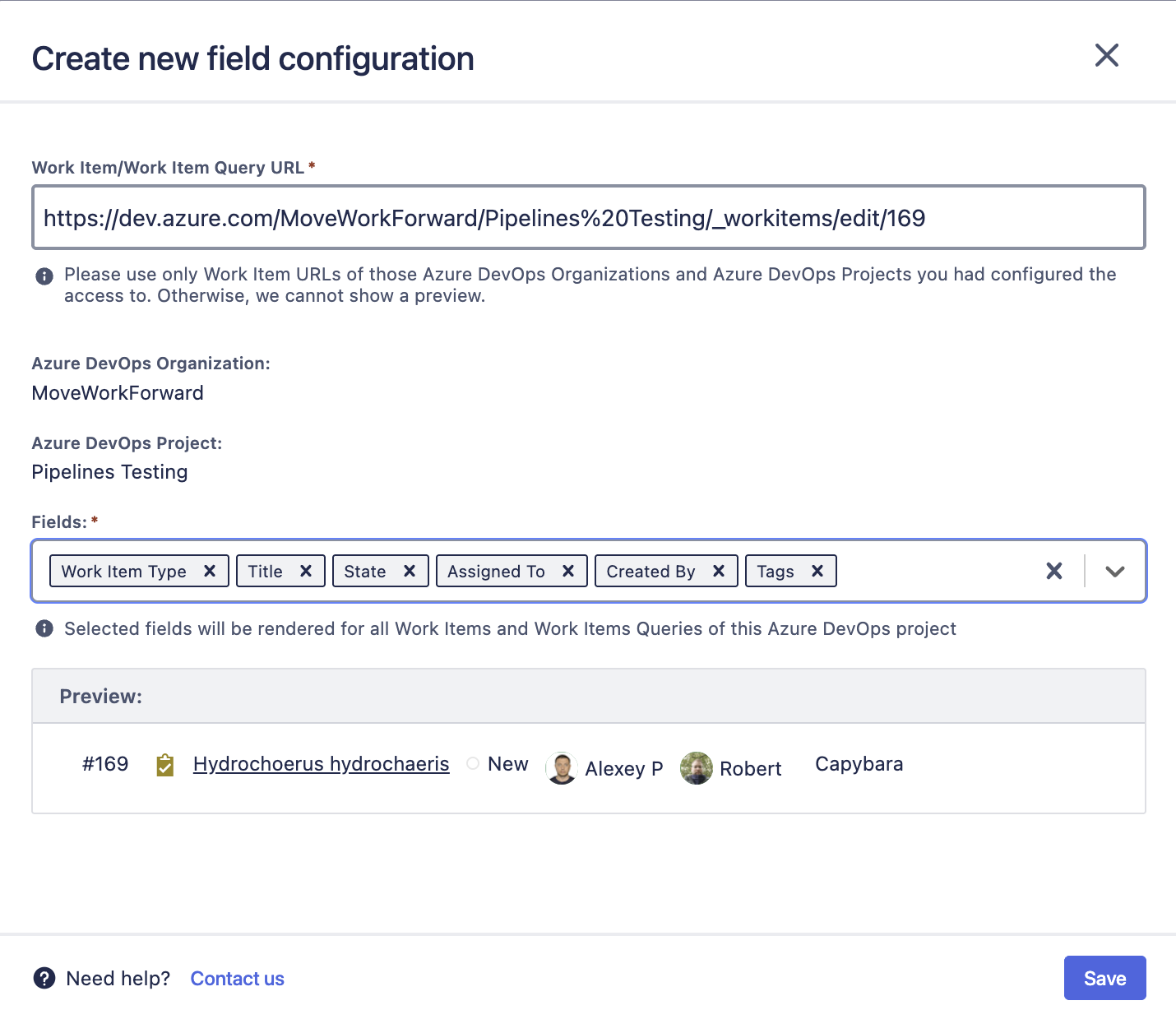The height and width of the screenshot is (1033, 1176).
Task: Click the Need help question mark icon
Action: coord(44,978)
